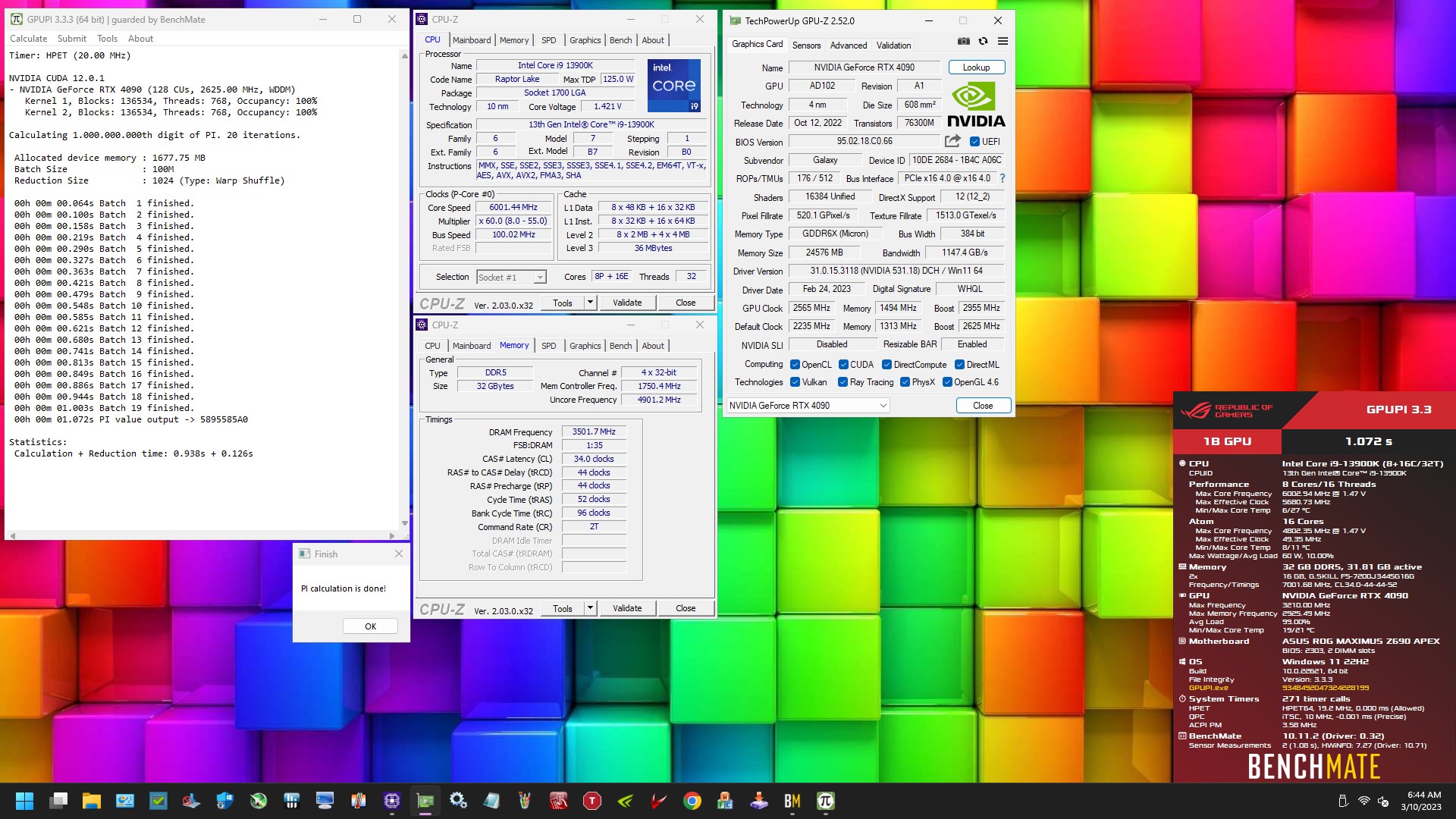Open the green checkmark taskbar icon
This screenshot has height=819, width=1456.
(x=158, y=801)
